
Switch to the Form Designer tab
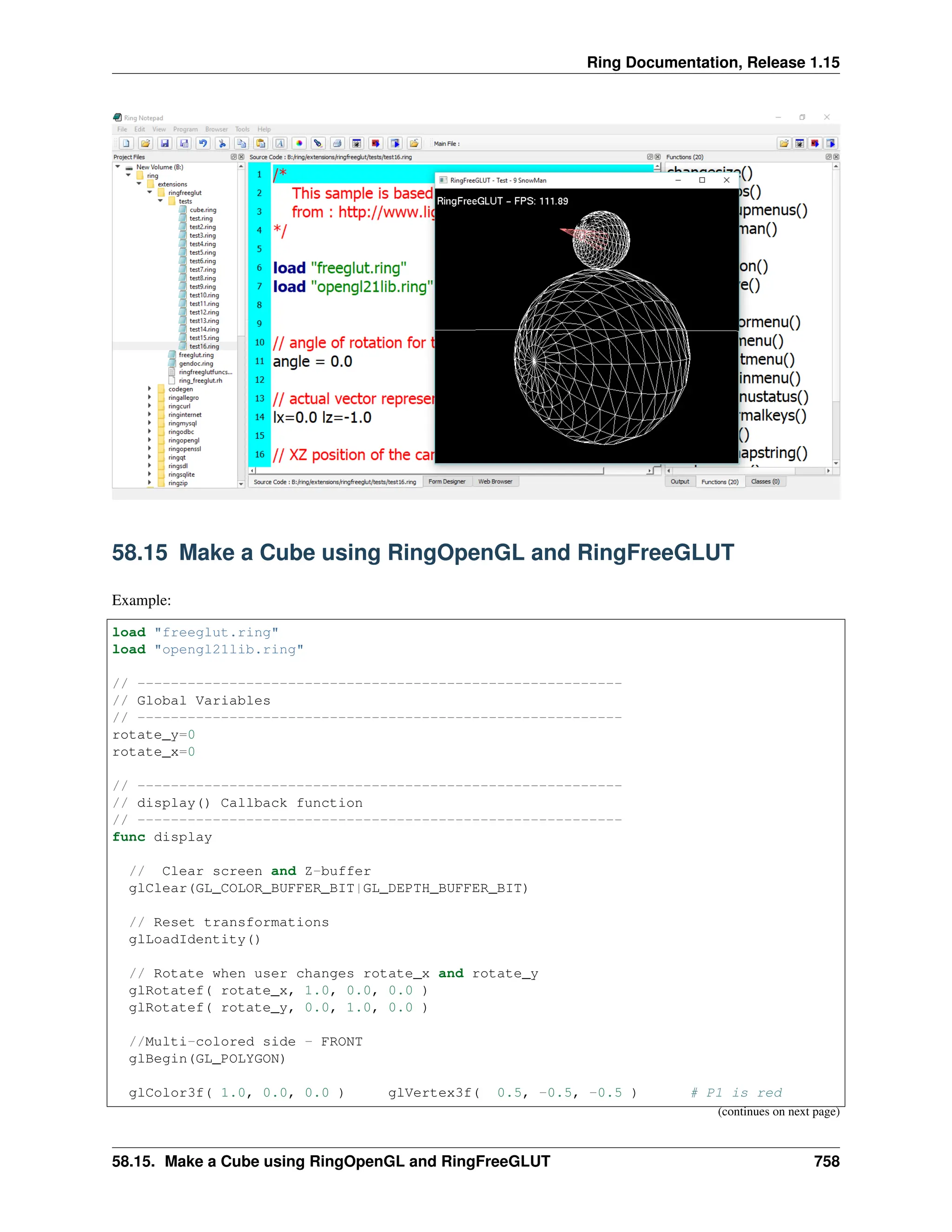click(x=447, y=482)
